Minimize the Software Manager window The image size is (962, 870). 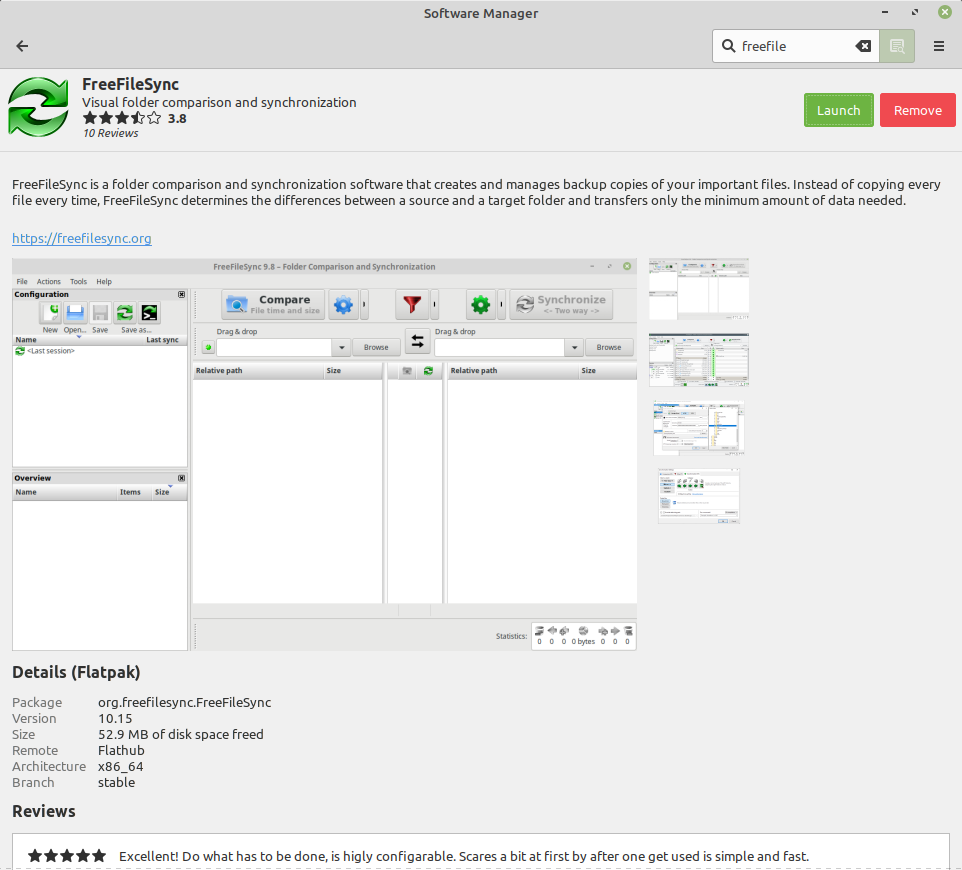click(x=885, y=12)
